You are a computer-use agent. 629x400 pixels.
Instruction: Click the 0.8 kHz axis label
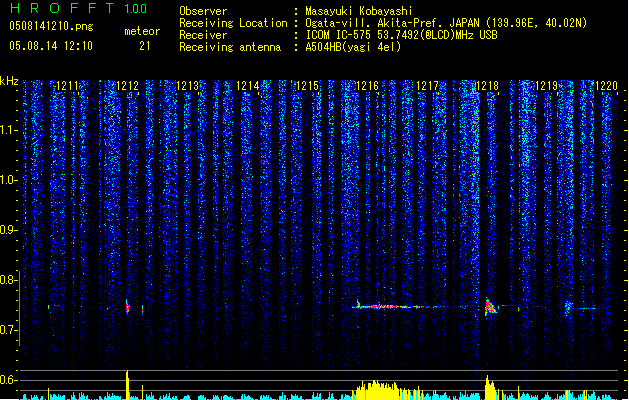coord(8,280)
